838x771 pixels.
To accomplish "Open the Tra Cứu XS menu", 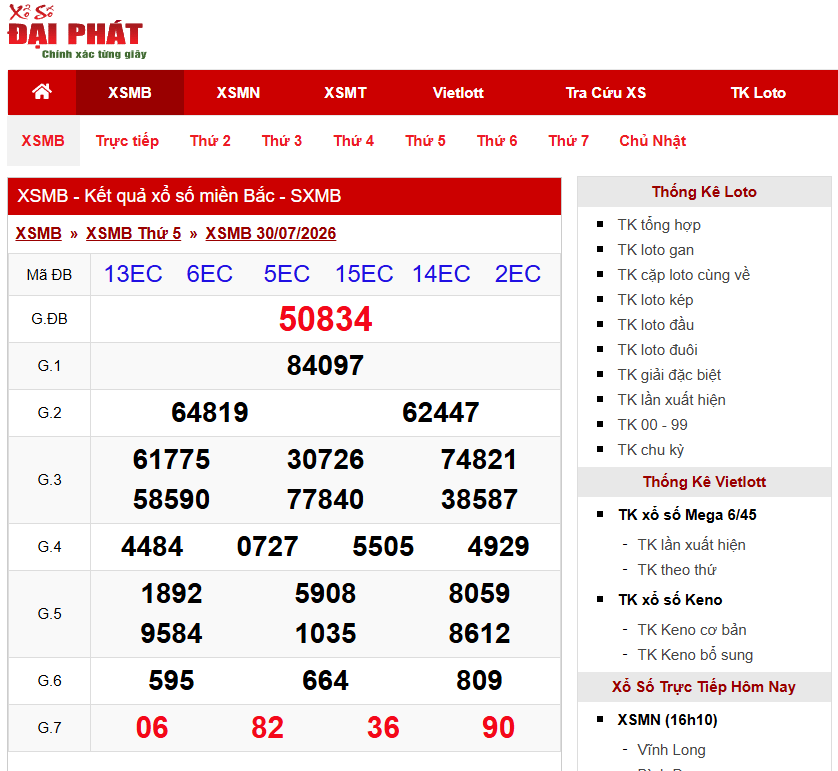I will pos(606,92).
